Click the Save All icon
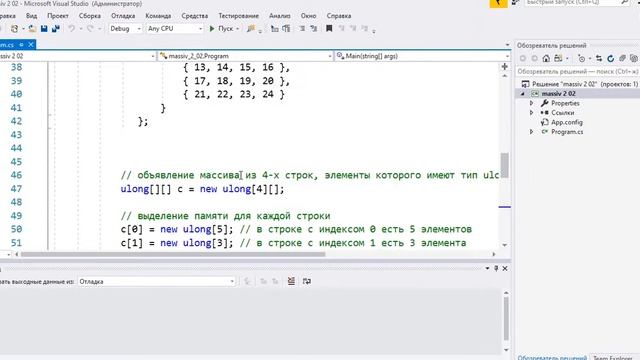Viewport: 640px width, 360px height. click(56, 29)
